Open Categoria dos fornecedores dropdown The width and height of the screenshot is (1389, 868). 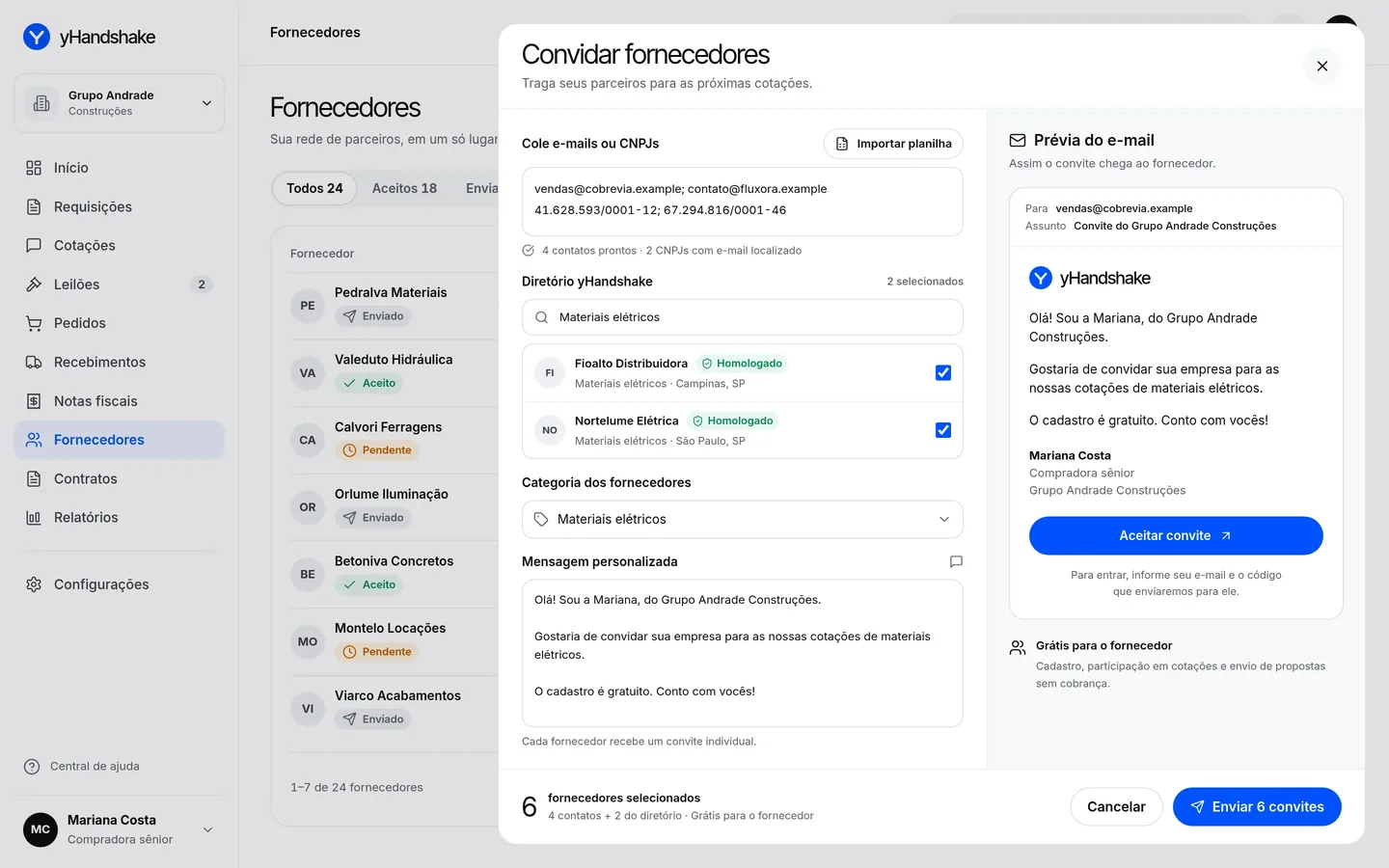pos(743,519)
